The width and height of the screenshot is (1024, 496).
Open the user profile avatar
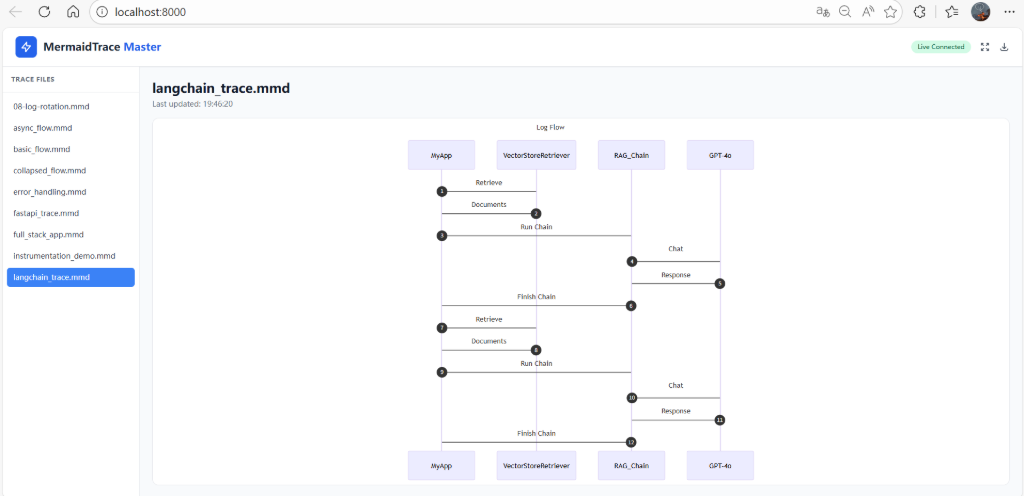point(980,12)
